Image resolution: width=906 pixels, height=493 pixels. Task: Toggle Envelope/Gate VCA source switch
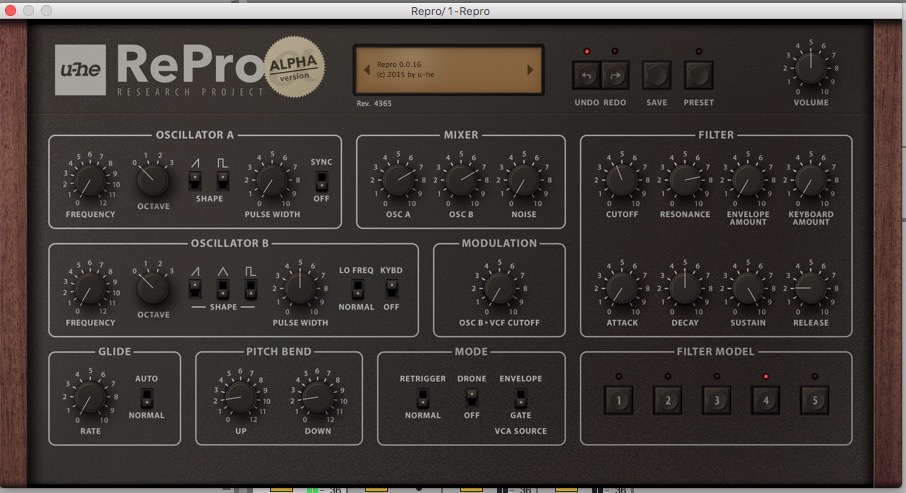(x=521, y=397)
